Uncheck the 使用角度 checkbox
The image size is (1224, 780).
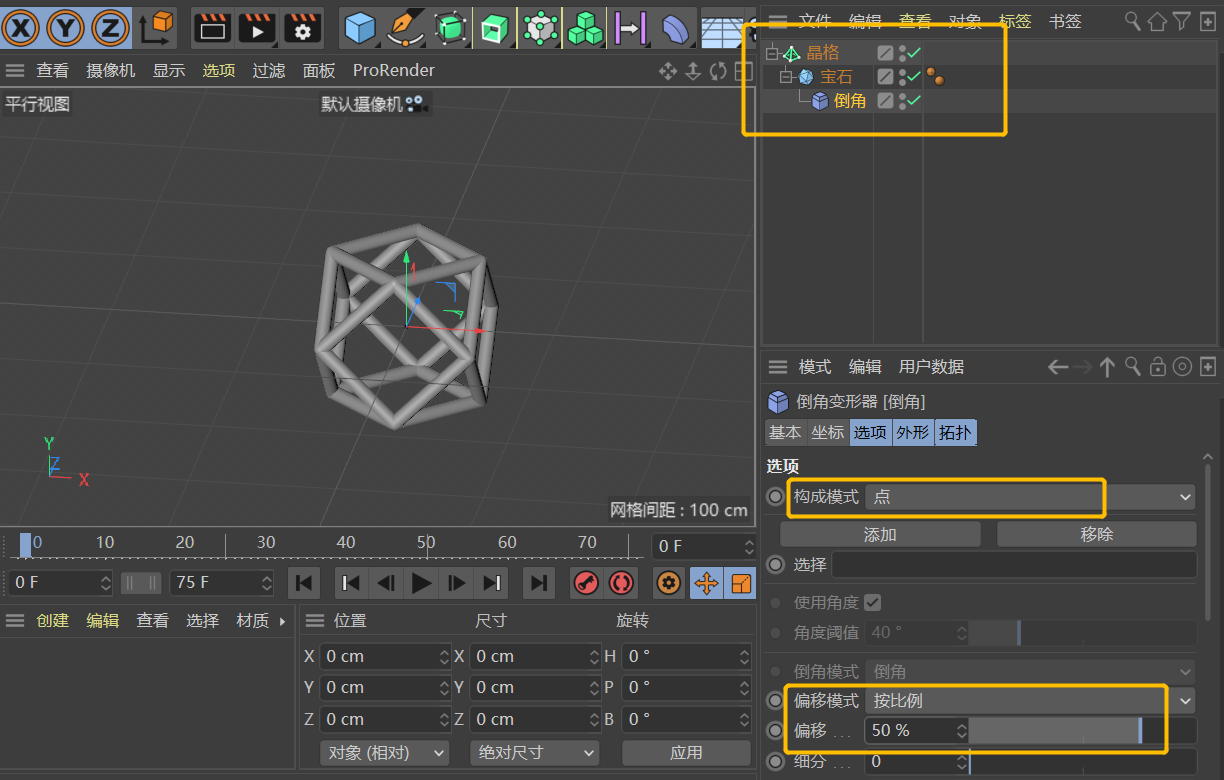point(873,602)
